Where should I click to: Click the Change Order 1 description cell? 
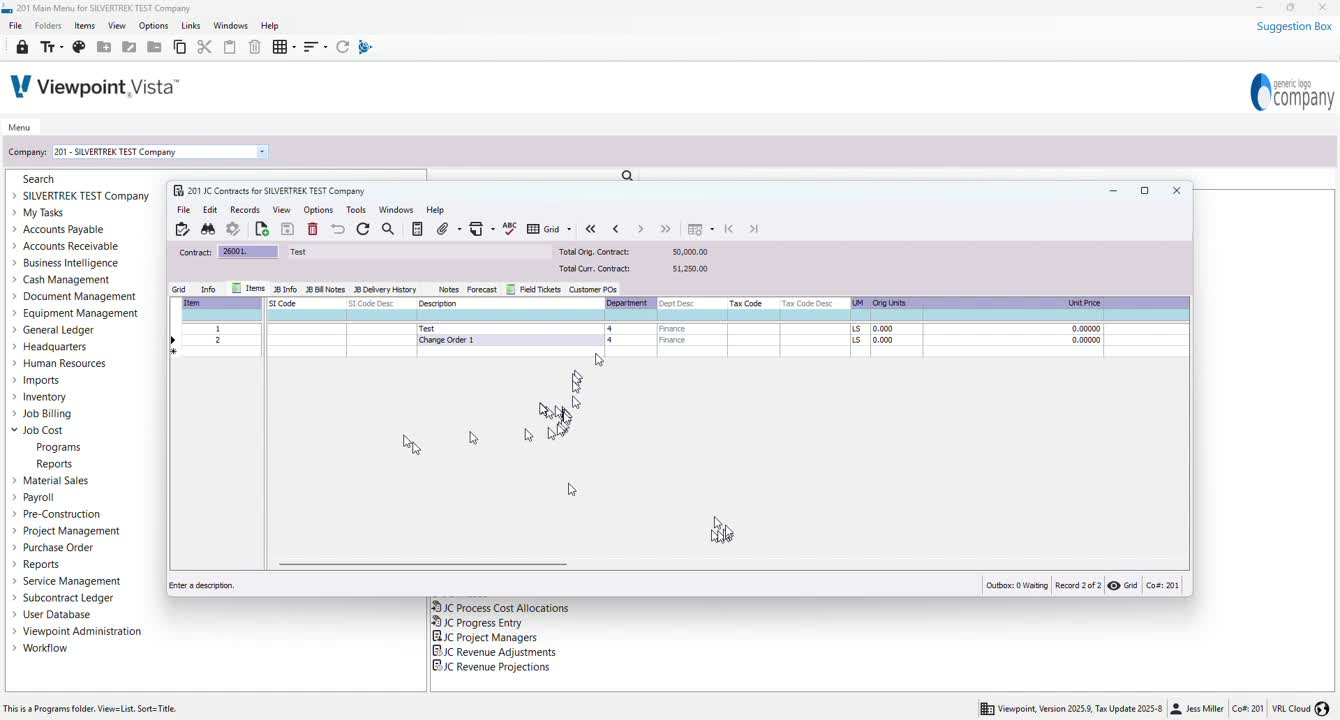tap(510, 340)
